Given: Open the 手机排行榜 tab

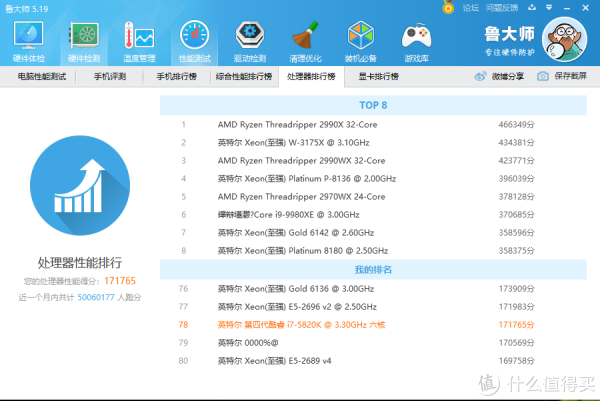Looking at the screenshot, I should pyautogui.click(x=177, y=76).
